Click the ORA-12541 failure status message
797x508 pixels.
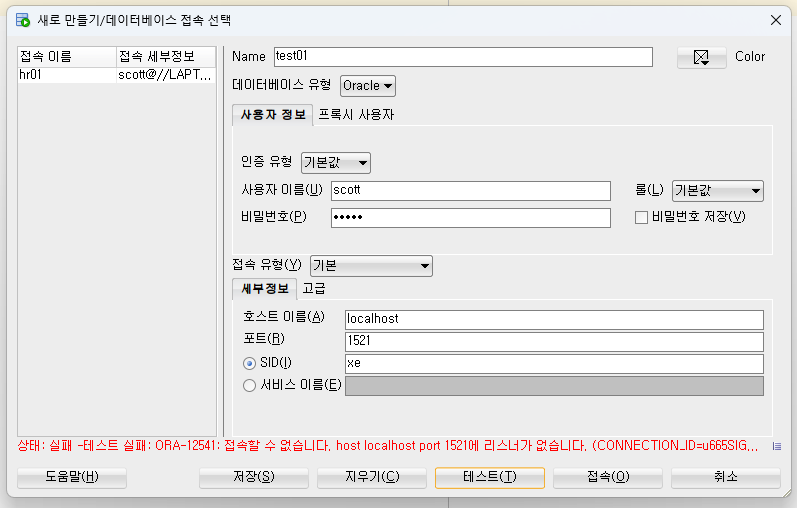[388, 446]
